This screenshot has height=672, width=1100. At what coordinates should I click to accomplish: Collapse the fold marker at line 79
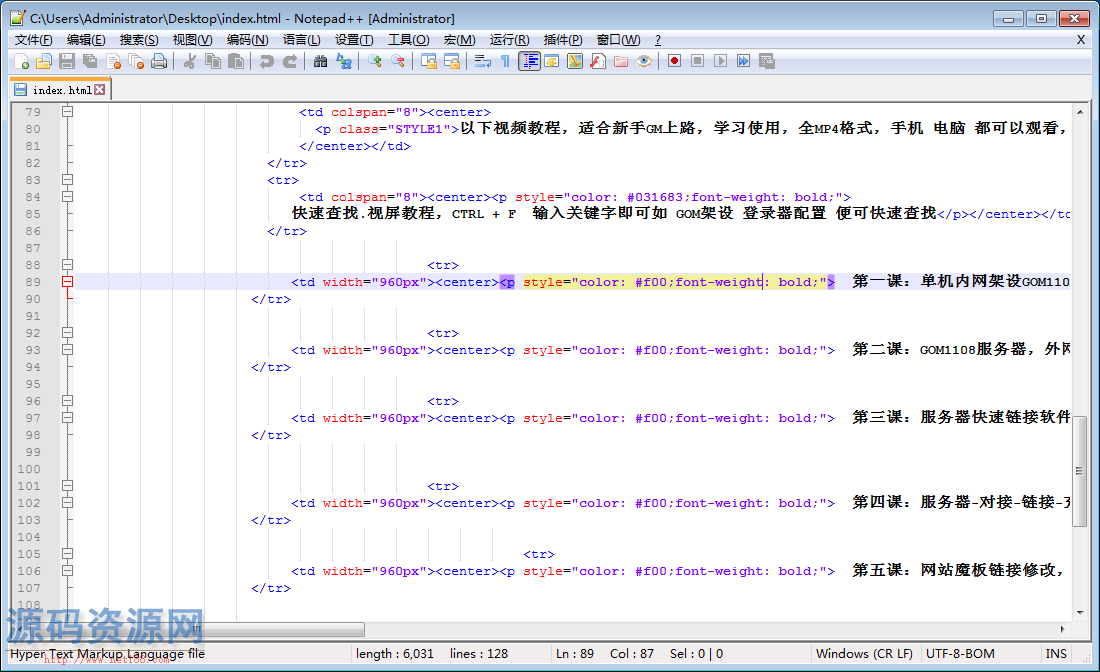click(x=67, y=112)
